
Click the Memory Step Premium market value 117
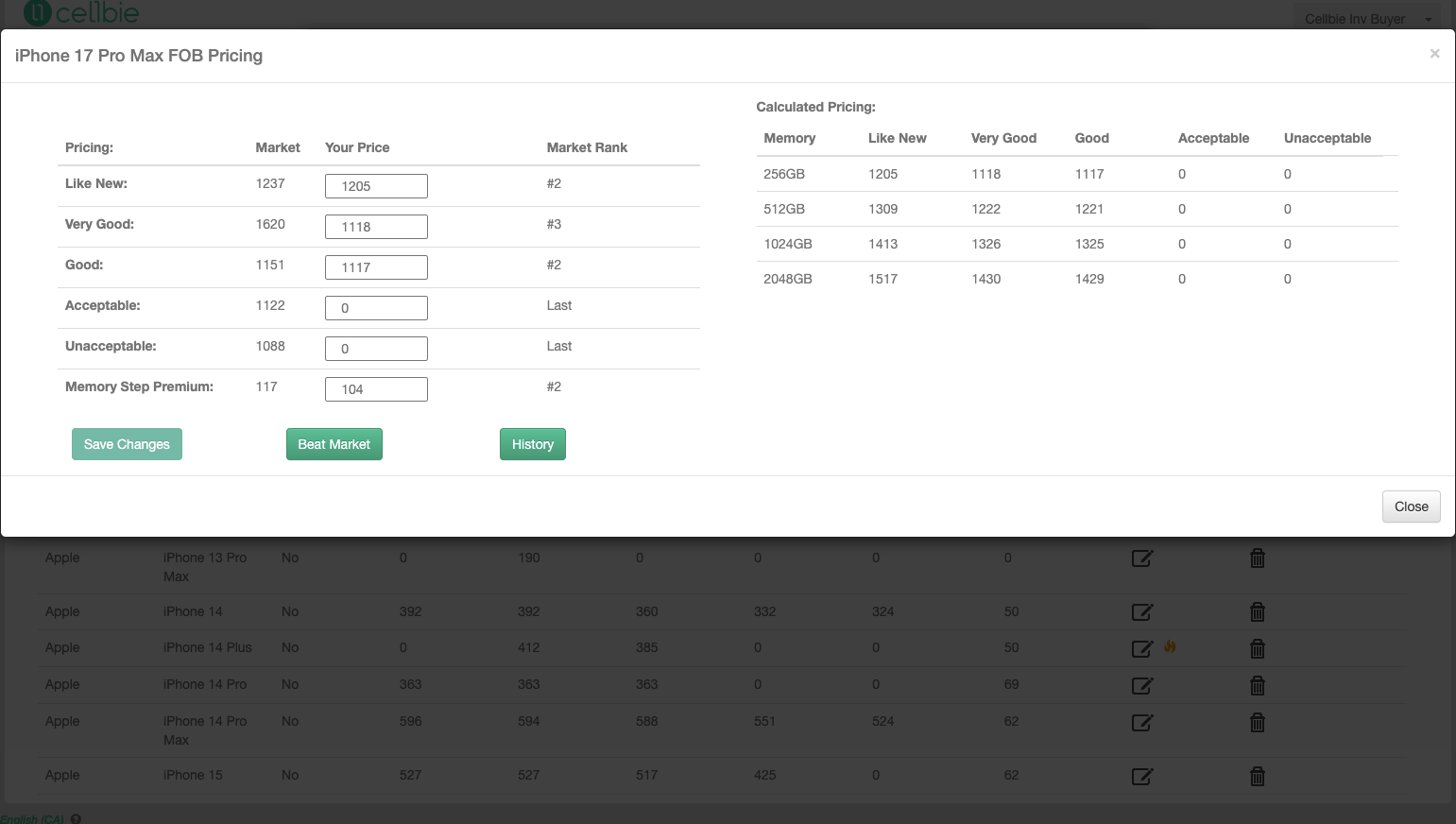[x=266, y=386]
